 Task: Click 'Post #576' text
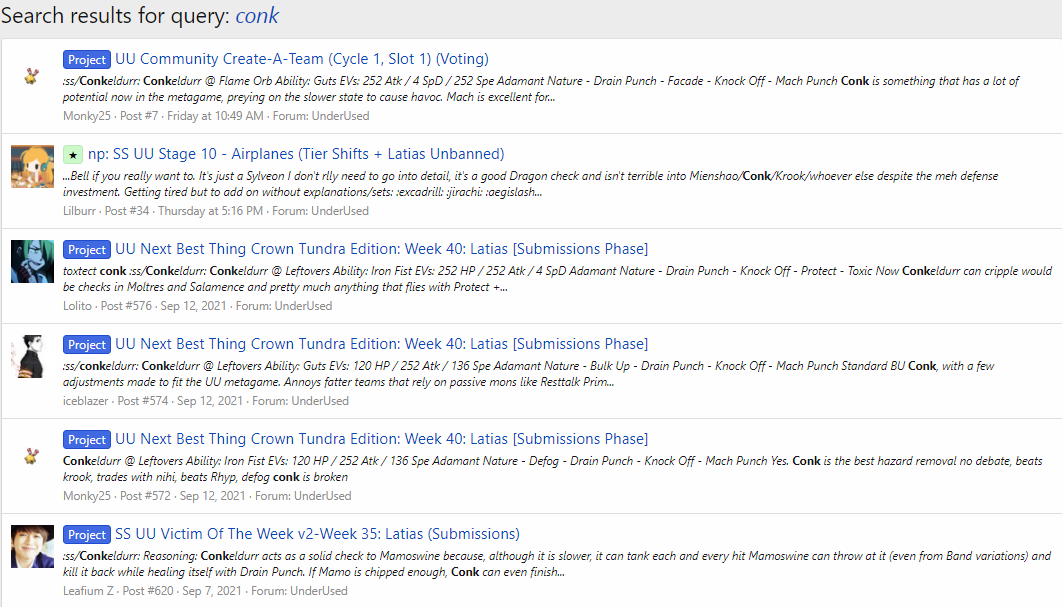126,306
